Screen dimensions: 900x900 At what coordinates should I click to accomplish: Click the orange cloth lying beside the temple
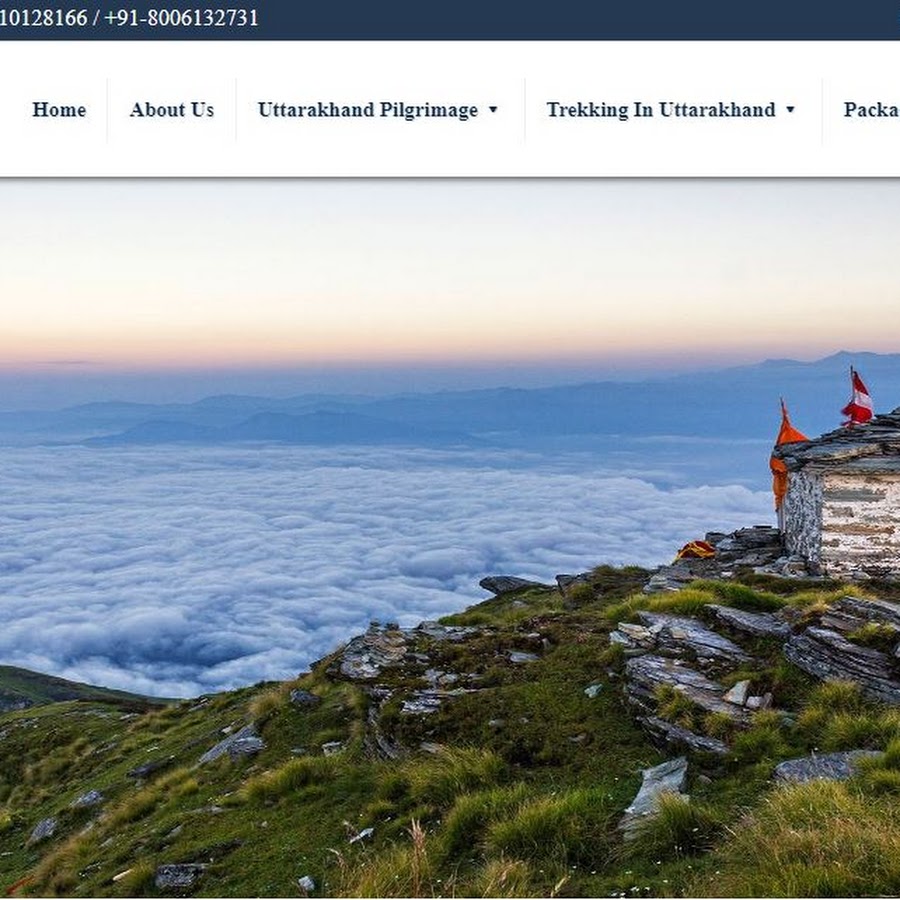pyautogui.click(x=696, y=550)
